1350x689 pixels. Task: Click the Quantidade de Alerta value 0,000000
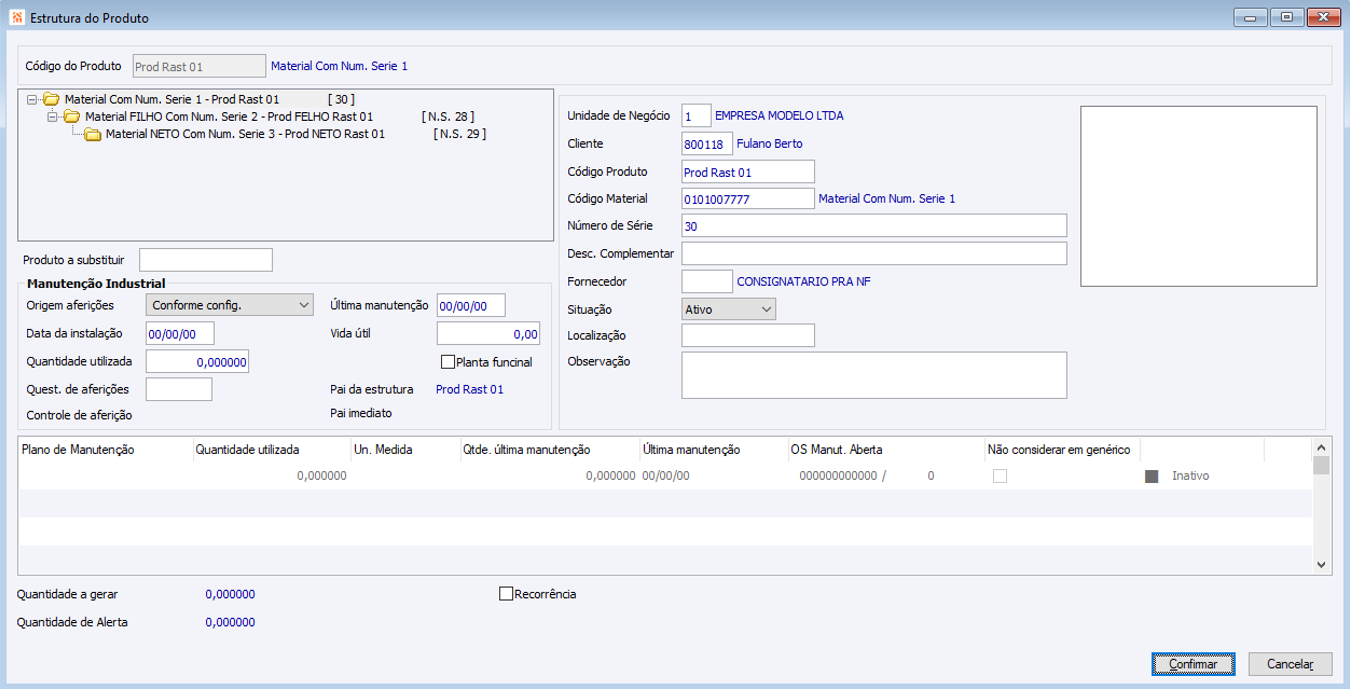point(230,622)
